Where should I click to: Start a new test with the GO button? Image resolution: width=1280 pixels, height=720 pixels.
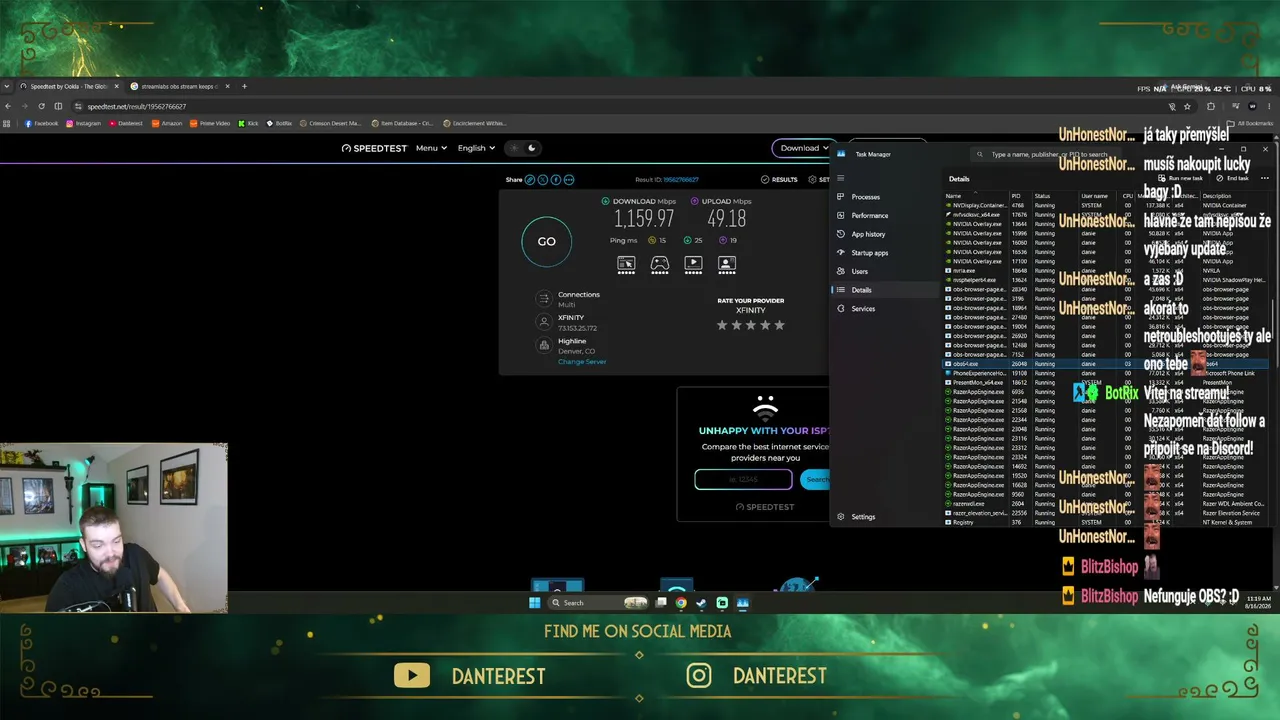(x=546, y=241)
